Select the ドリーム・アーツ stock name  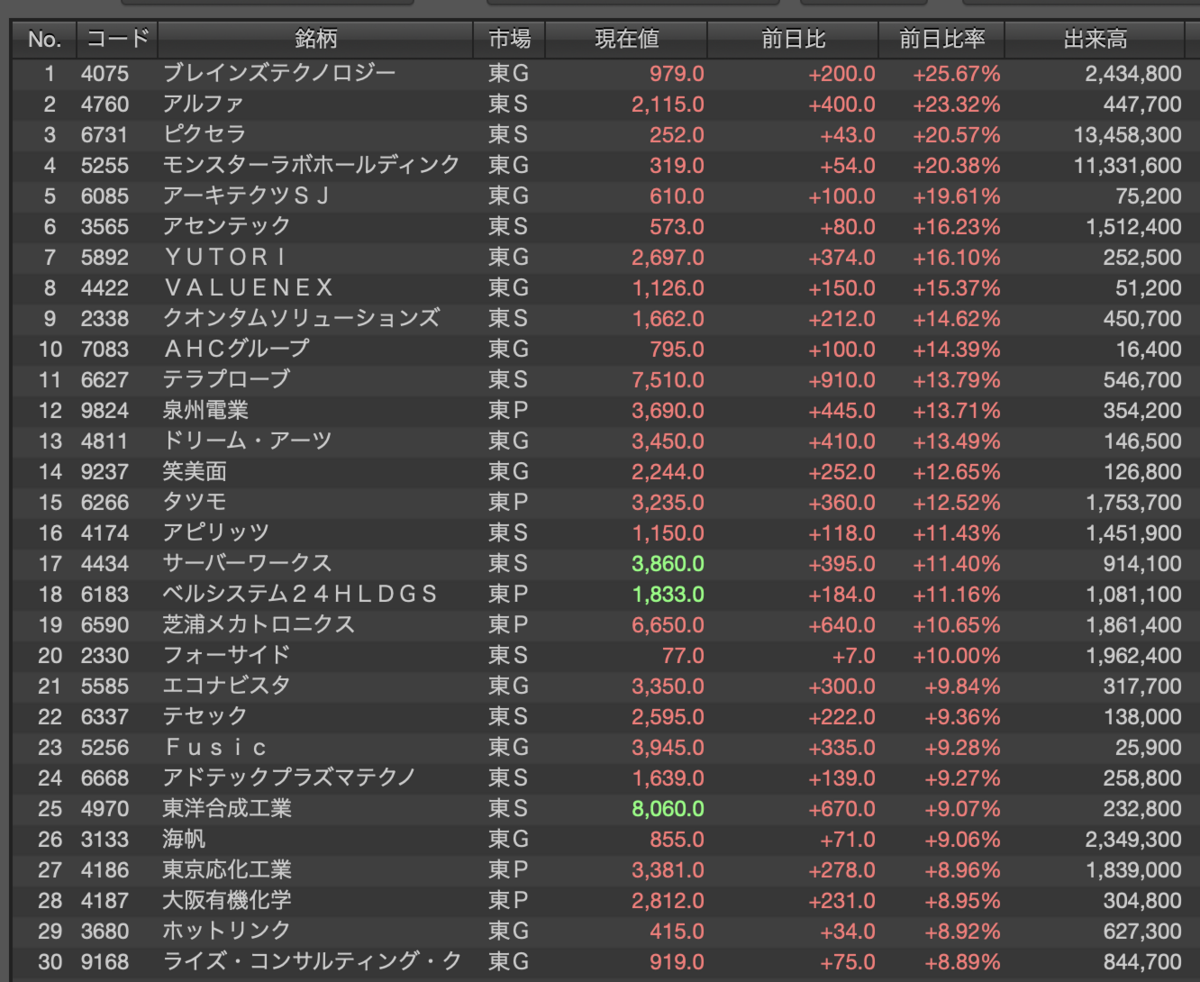point(247,441)
